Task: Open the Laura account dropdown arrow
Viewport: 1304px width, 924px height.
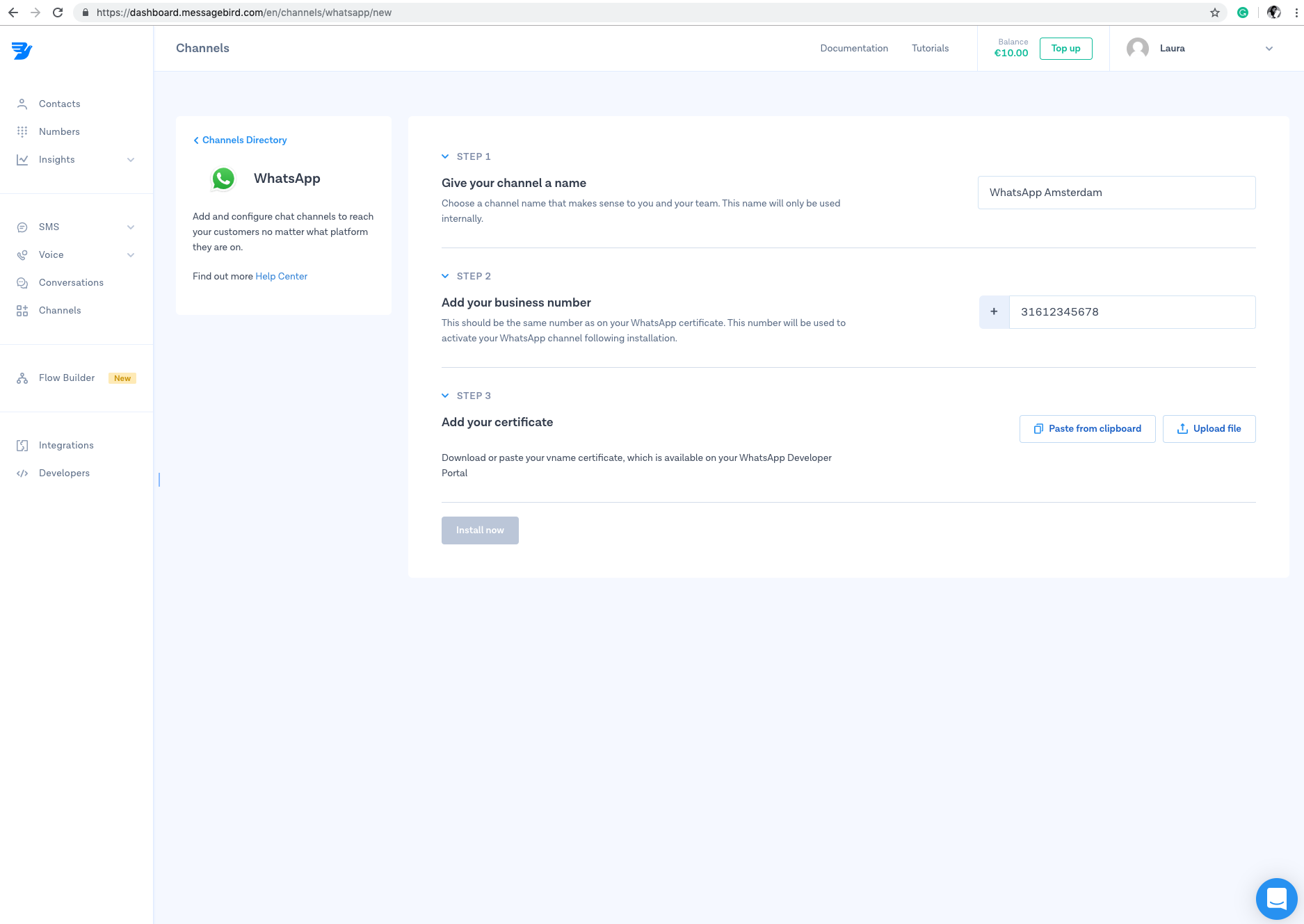Action: point(1269,49)
